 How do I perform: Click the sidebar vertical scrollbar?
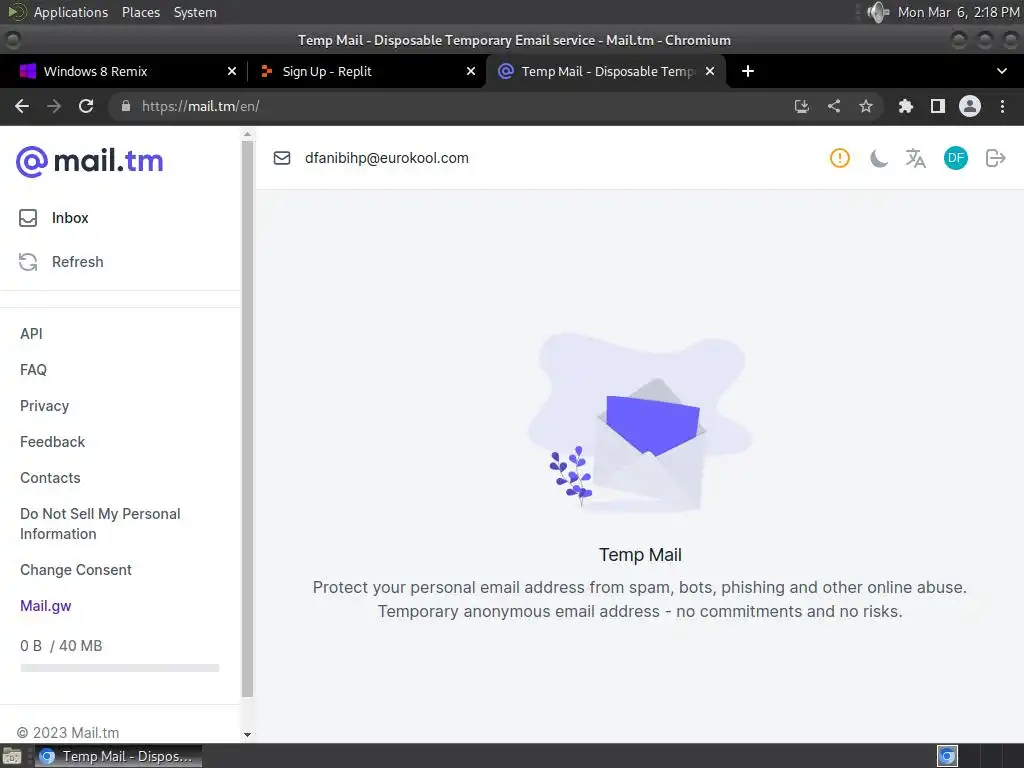[x=247, y=418]
